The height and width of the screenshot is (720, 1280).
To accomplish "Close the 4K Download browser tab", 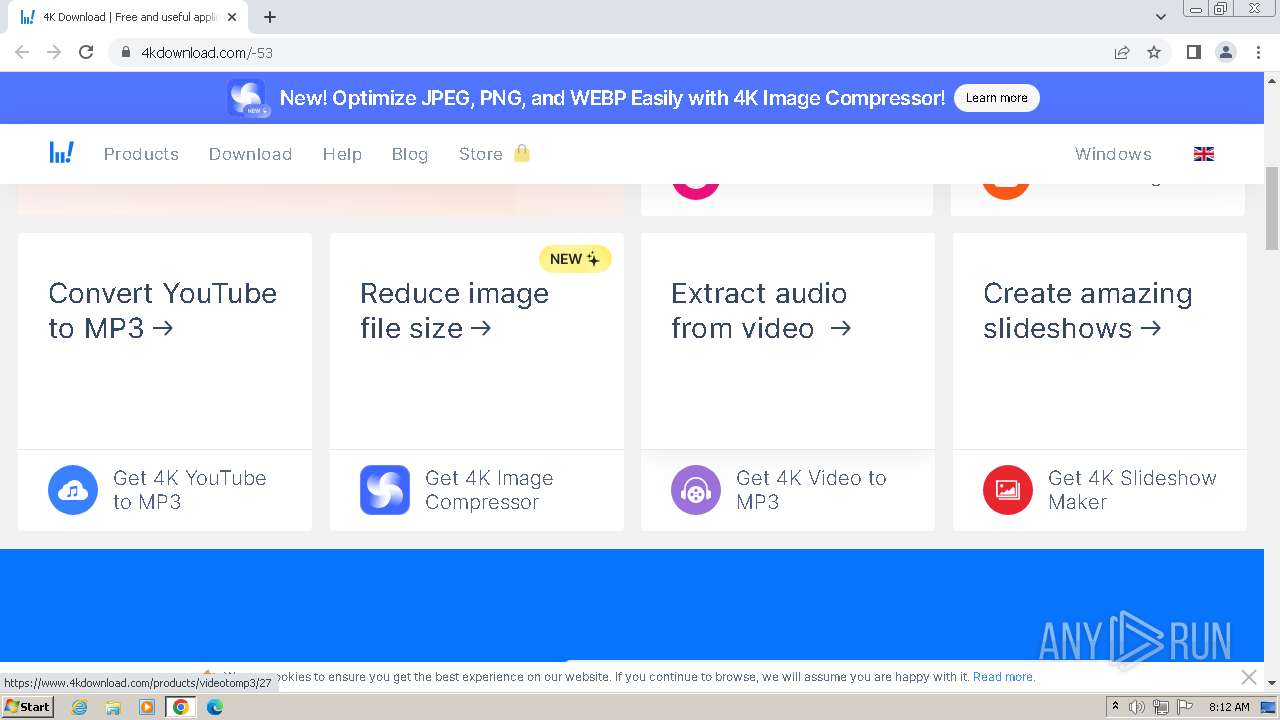I will coord(232,17).
